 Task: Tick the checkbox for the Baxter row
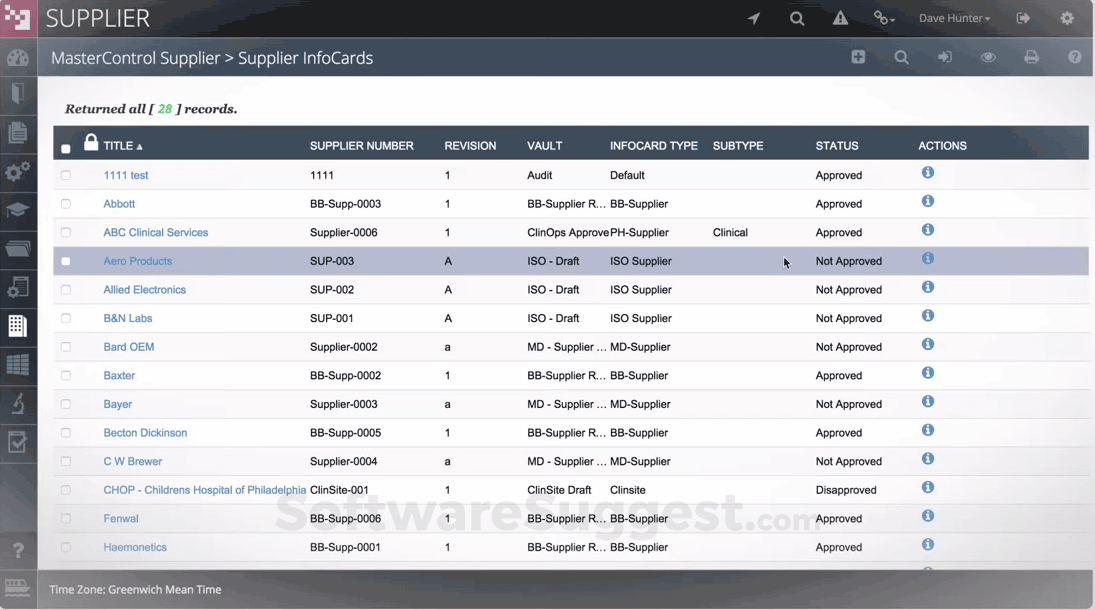(65, 375)
